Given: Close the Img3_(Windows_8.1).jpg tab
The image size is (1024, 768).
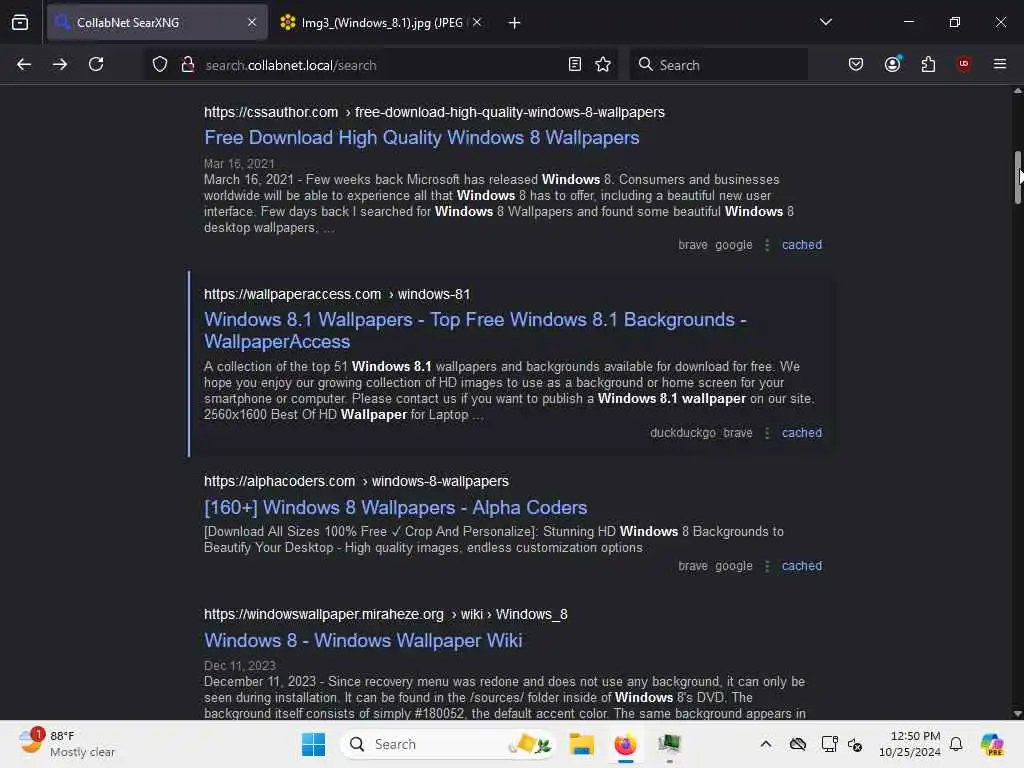Looking at the screenshot, I should [477, 22].
